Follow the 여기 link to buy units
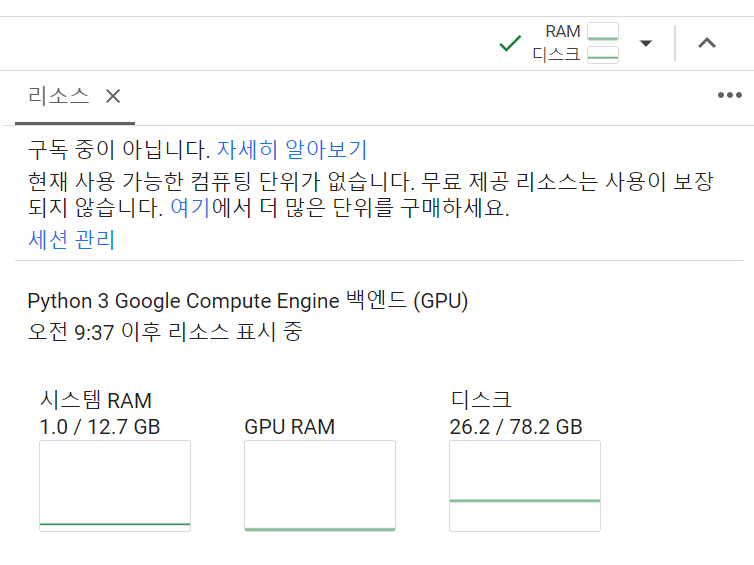 click(188, 210)
